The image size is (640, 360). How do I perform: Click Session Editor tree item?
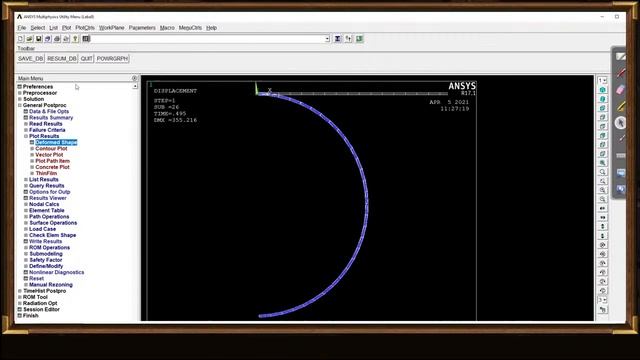(x=41, y=309)
